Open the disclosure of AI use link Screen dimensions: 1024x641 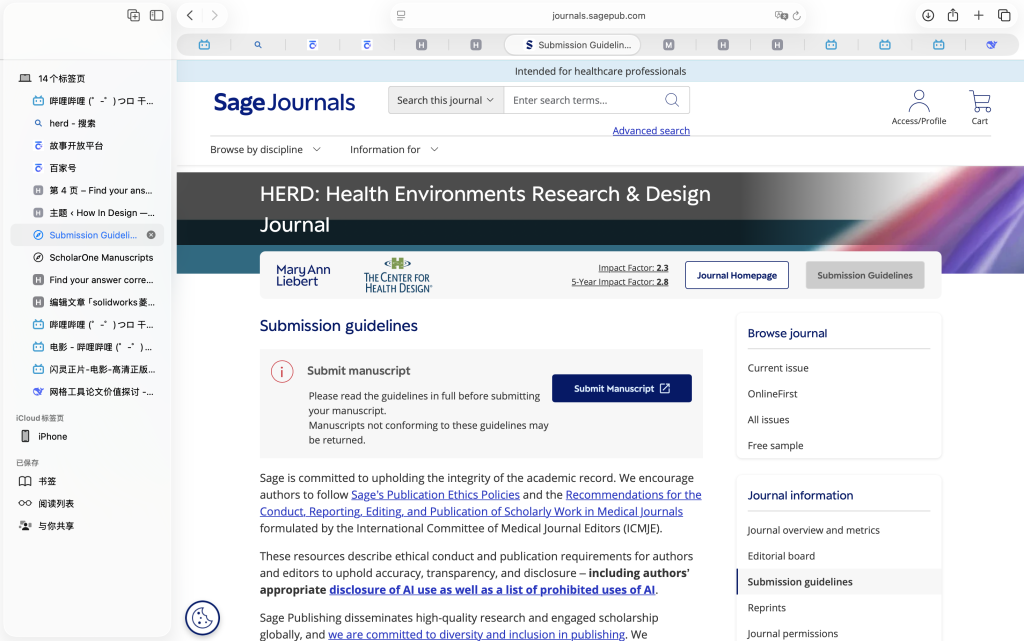click(492, 589)
